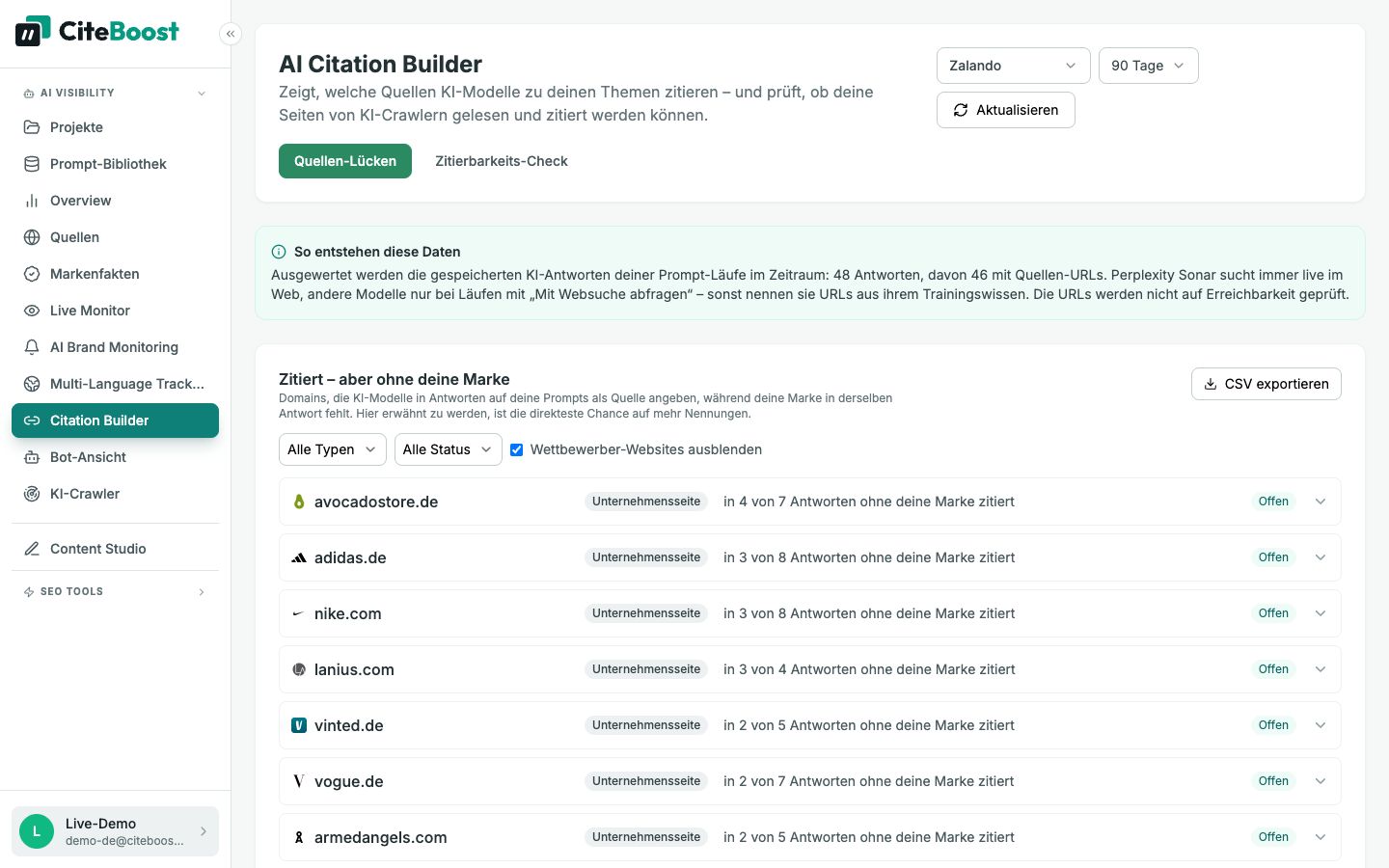This screenshot has width=1389, height=868.
Task: Click the Citation Builder link icon
Action: pos(32,420)
